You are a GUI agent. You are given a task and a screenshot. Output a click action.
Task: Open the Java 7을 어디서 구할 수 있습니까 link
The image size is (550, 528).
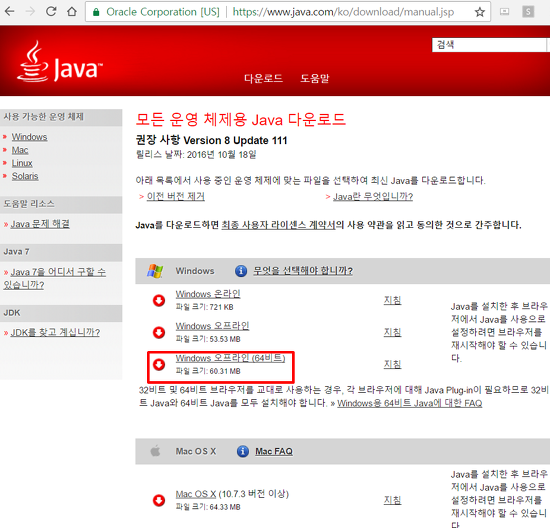coord(54,278)
